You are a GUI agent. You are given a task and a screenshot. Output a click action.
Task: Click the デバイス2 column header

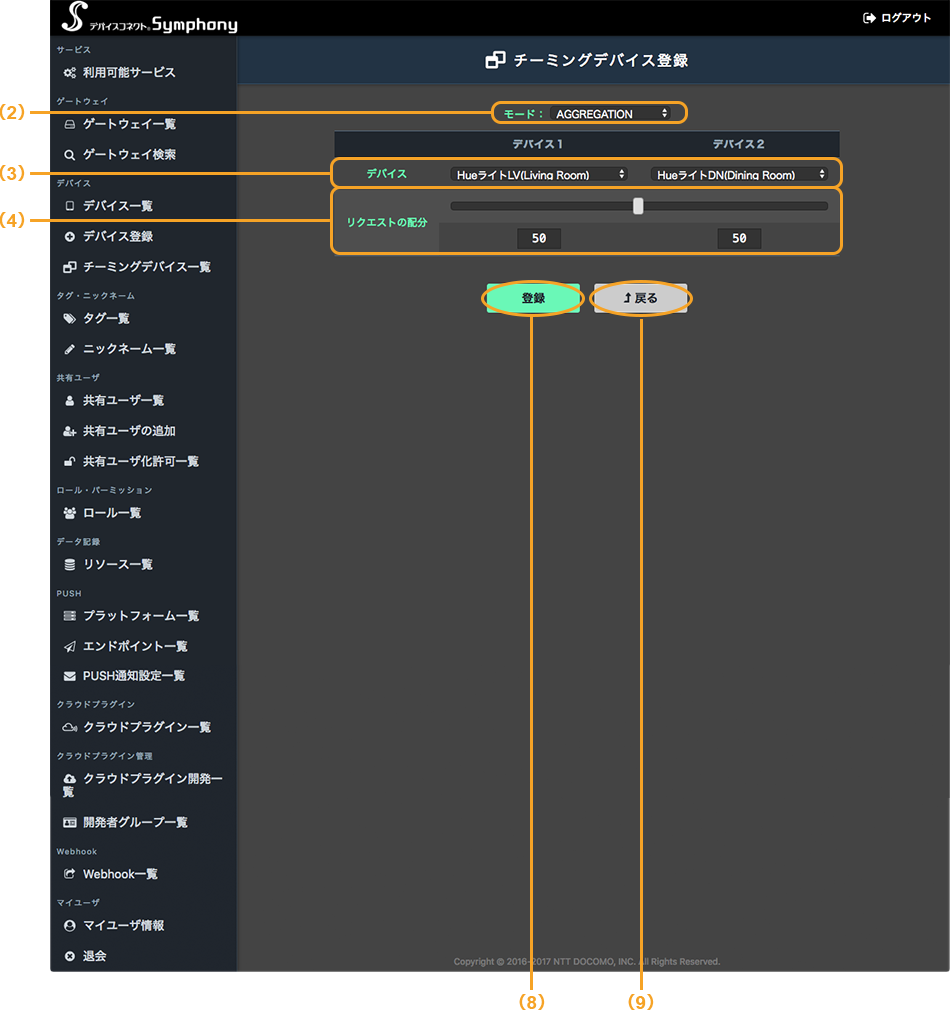(739, 144)
